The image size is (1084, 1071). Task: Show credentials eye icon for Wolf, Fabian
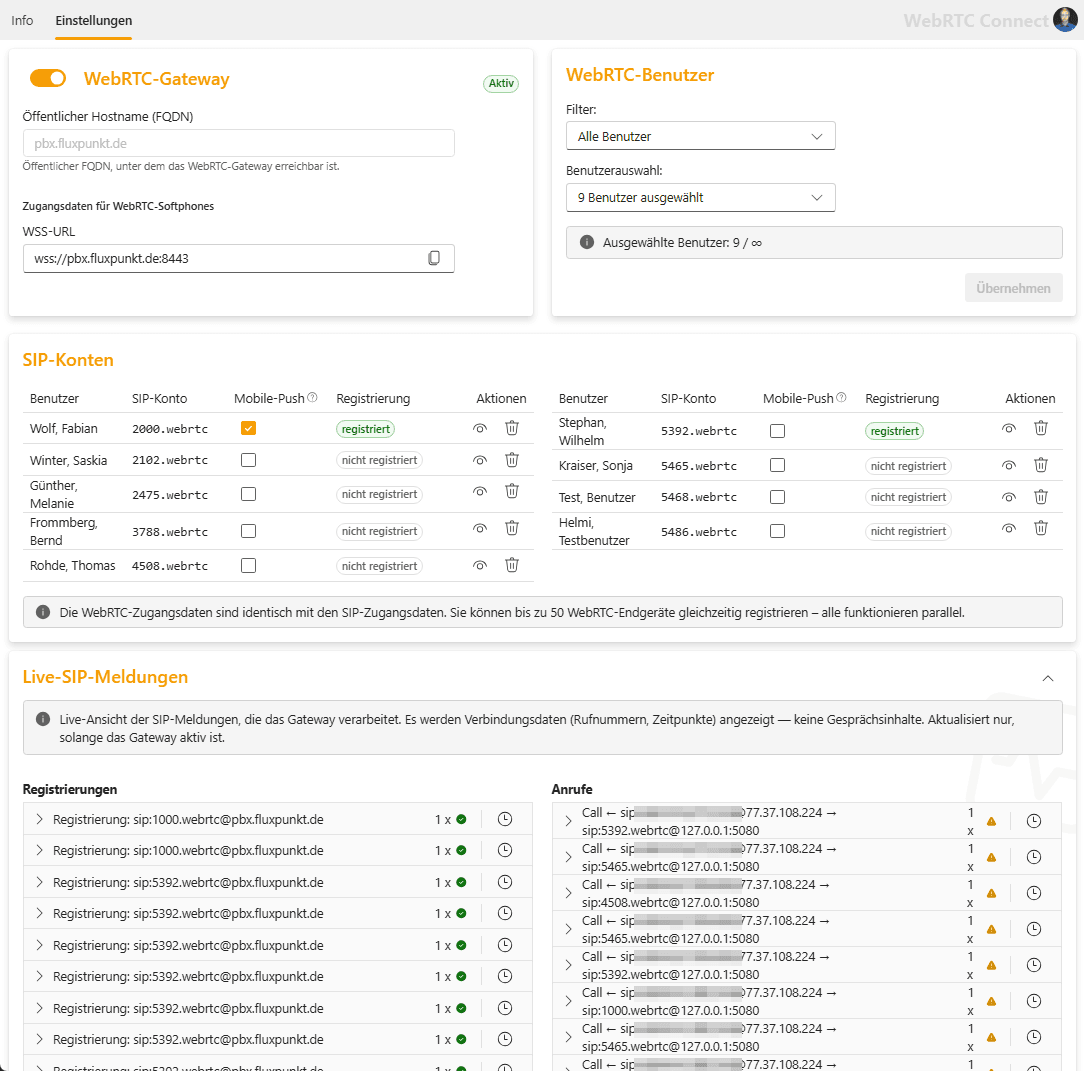(x=480, y=429)
